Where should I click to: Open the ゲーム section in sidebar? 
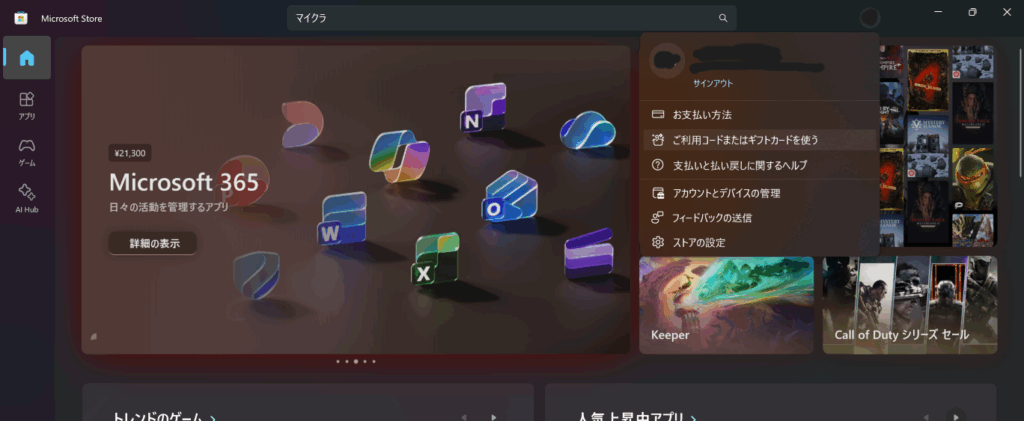pyautogui.click(x=27, y=150)
